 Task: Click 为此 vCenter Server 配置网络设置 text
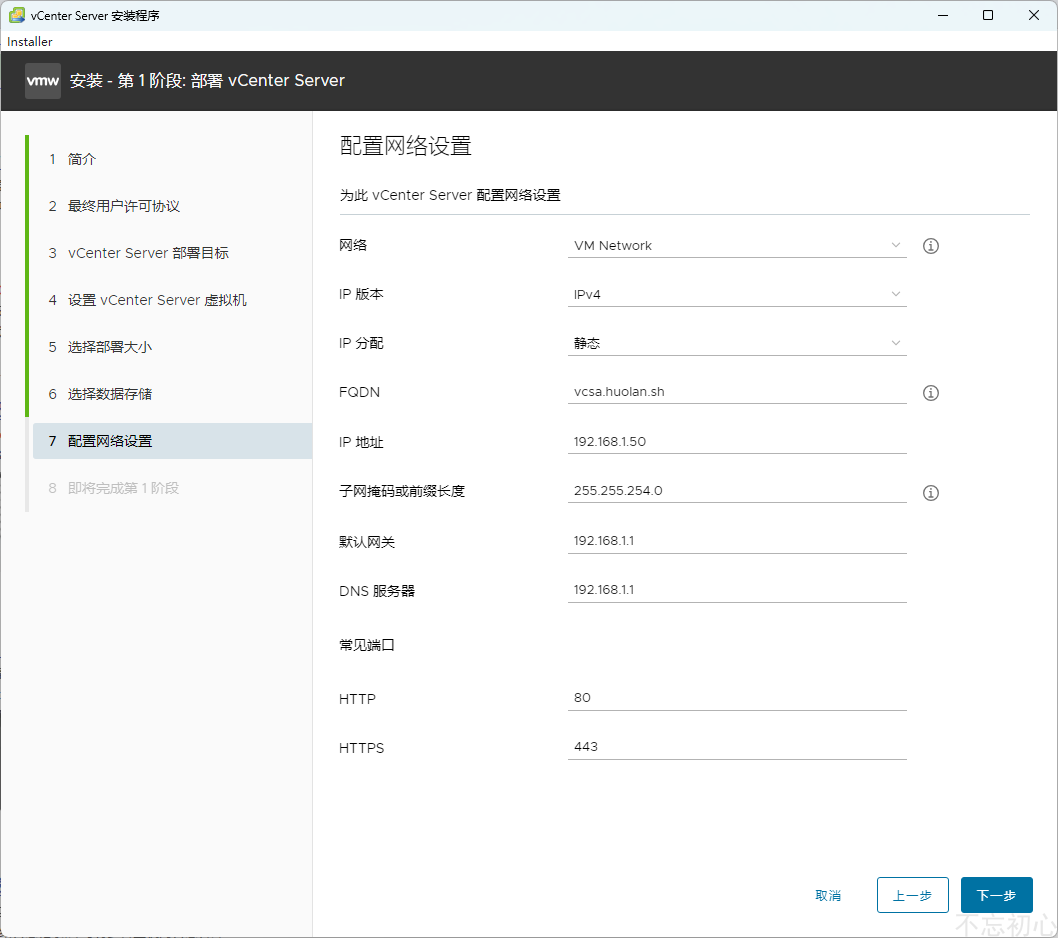450,196
